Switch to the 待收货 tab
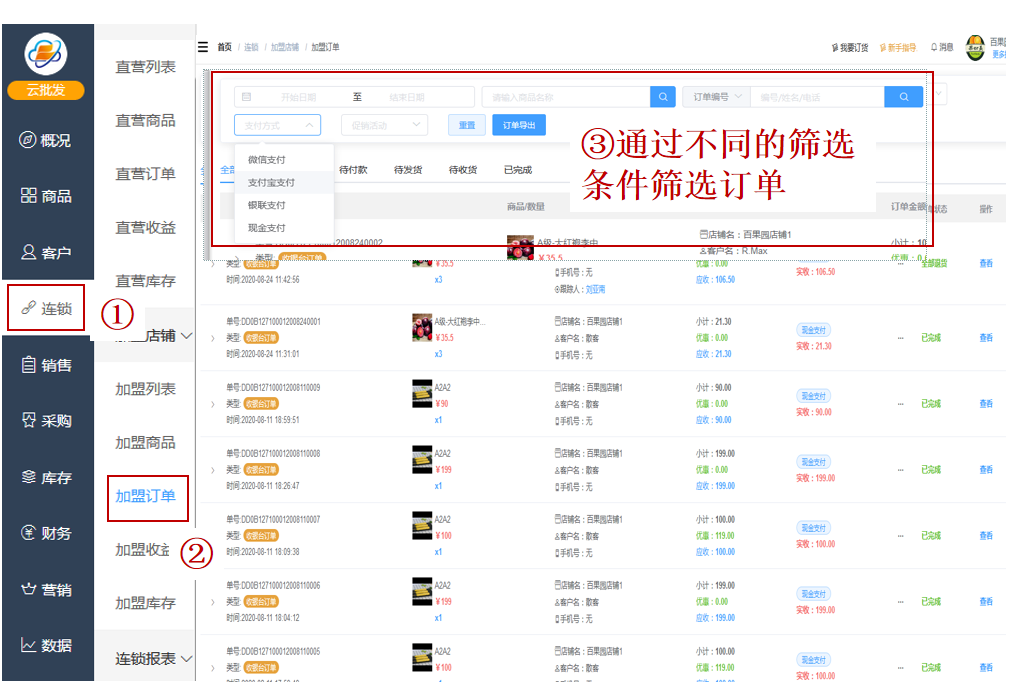This screenshot has width=1011, height=693. coord(463,170)
